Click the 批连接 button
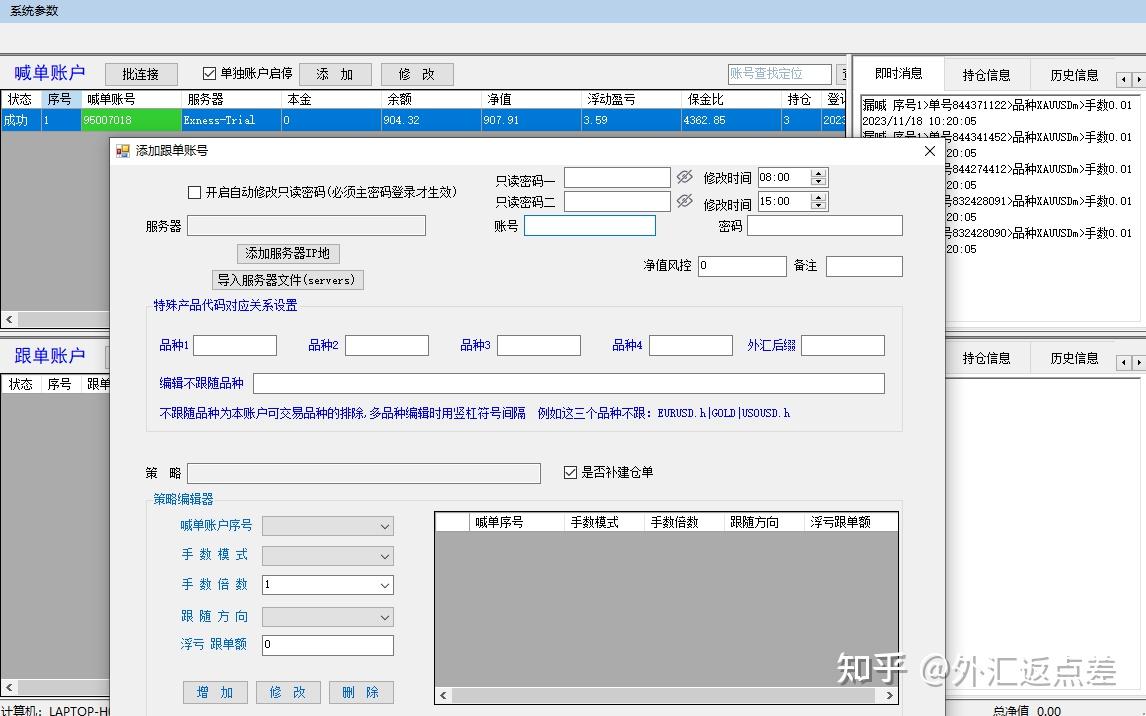Image resolution: width=1146 pixels, height=716 pixels. (x=141, y=73)
